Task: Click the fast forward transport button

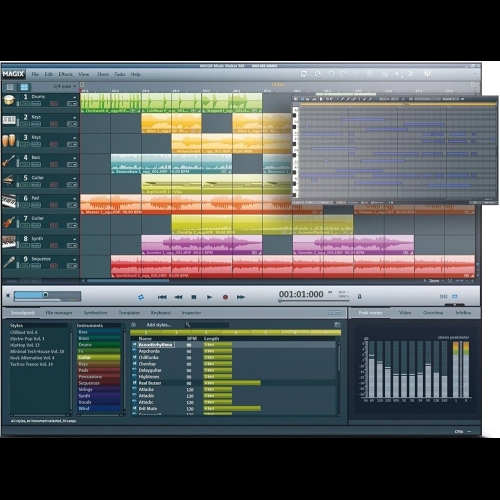Action: point(241,297)
